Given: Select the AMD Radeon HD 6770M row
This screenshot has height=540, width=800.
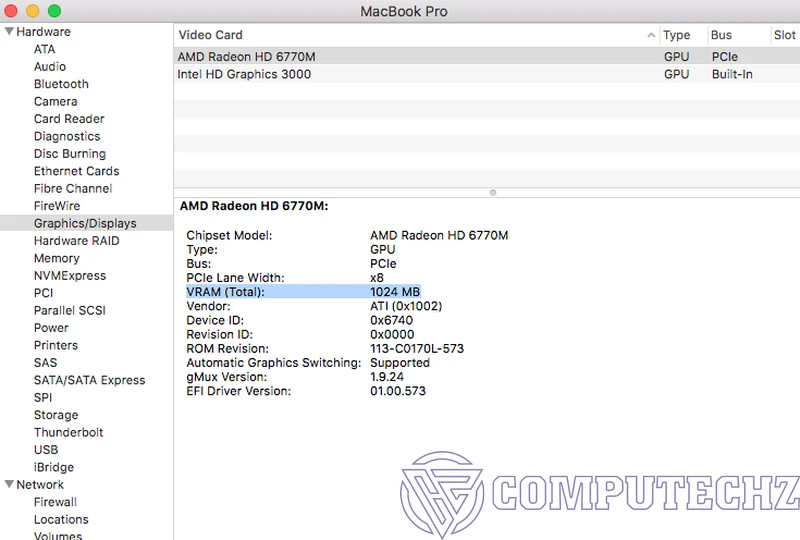Looking at the screenshot, I should tap(487, 57).
